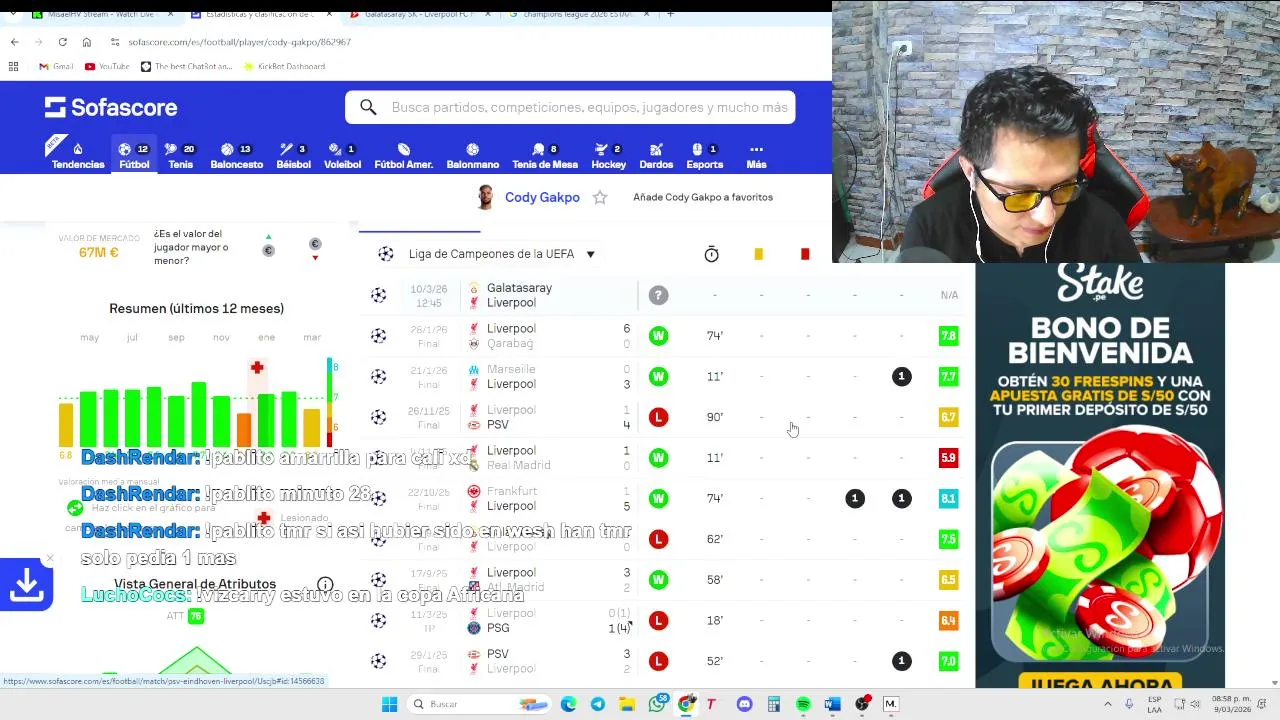Screen dimensions: 1280x720
Task: Click Añade Cody Gakpo a favoritos
Action: click(x=703, y=198)
